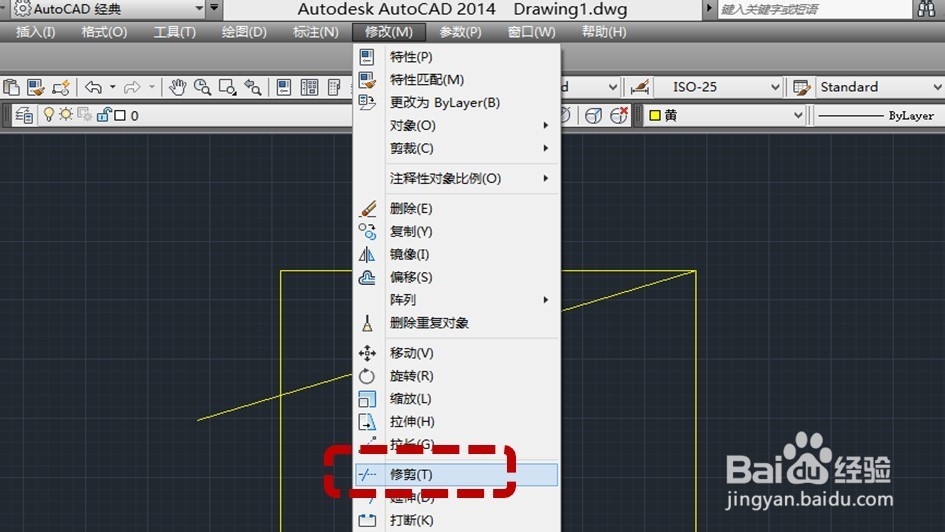The height and width of the screenshot is (532, 945).
Task: Open the 绘图(D) menu
Action: (244, 32)
